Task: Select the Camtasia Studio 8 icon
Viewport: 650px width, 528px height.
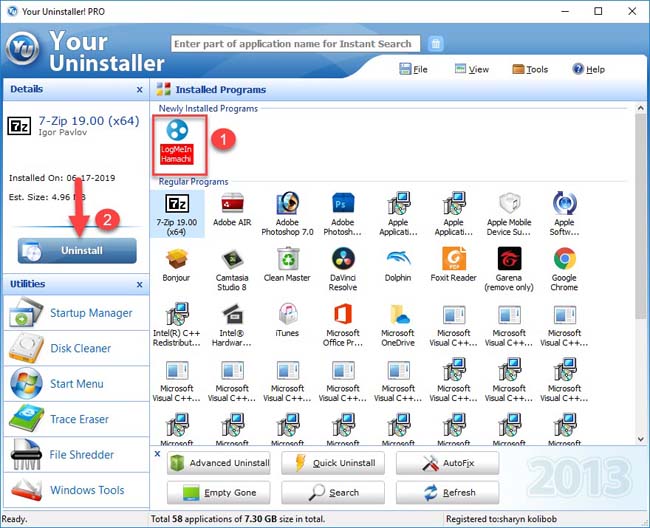Action: [232, 269]
